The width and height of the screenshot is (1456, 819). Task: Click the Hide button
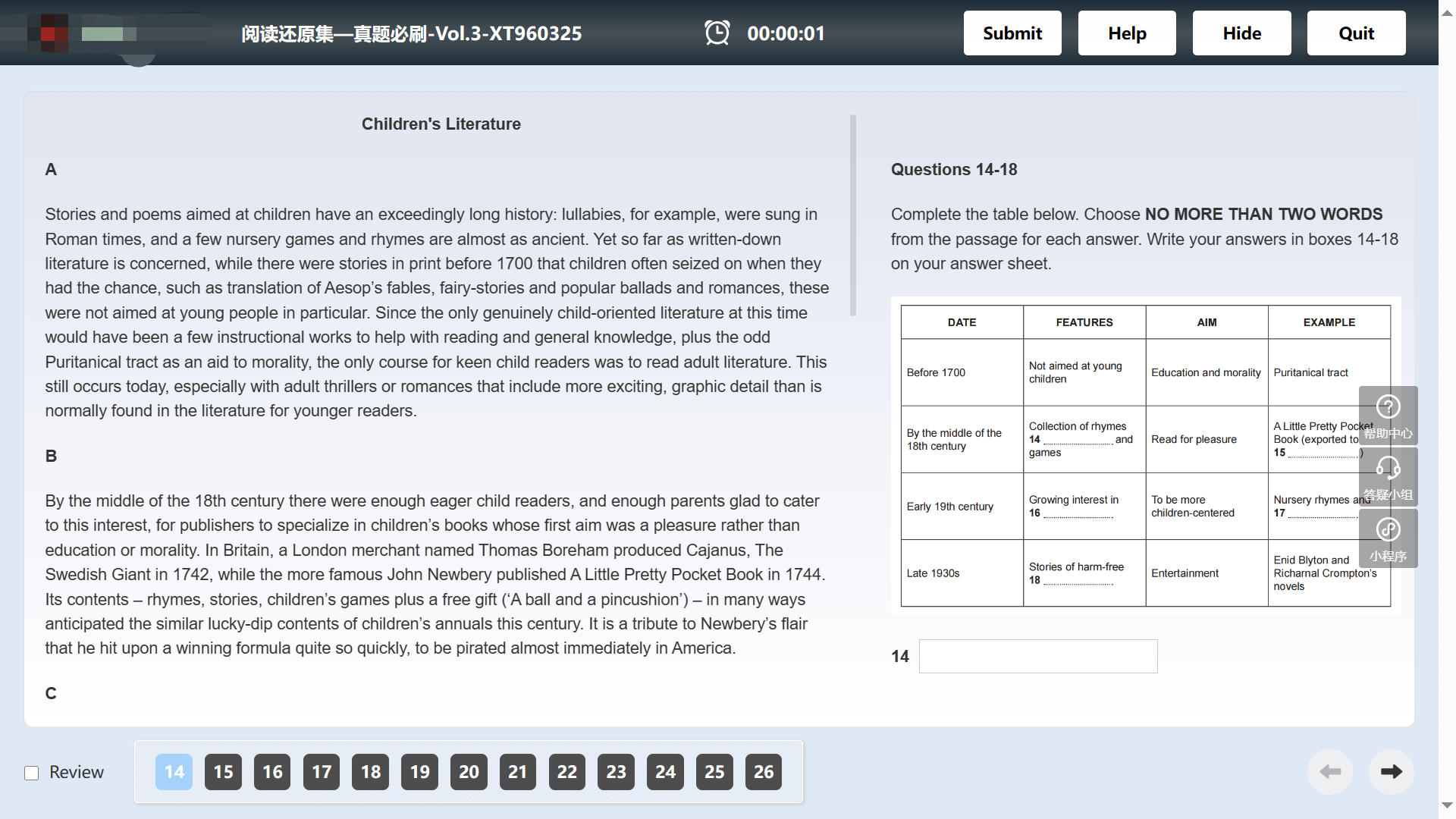point(1241,33)
